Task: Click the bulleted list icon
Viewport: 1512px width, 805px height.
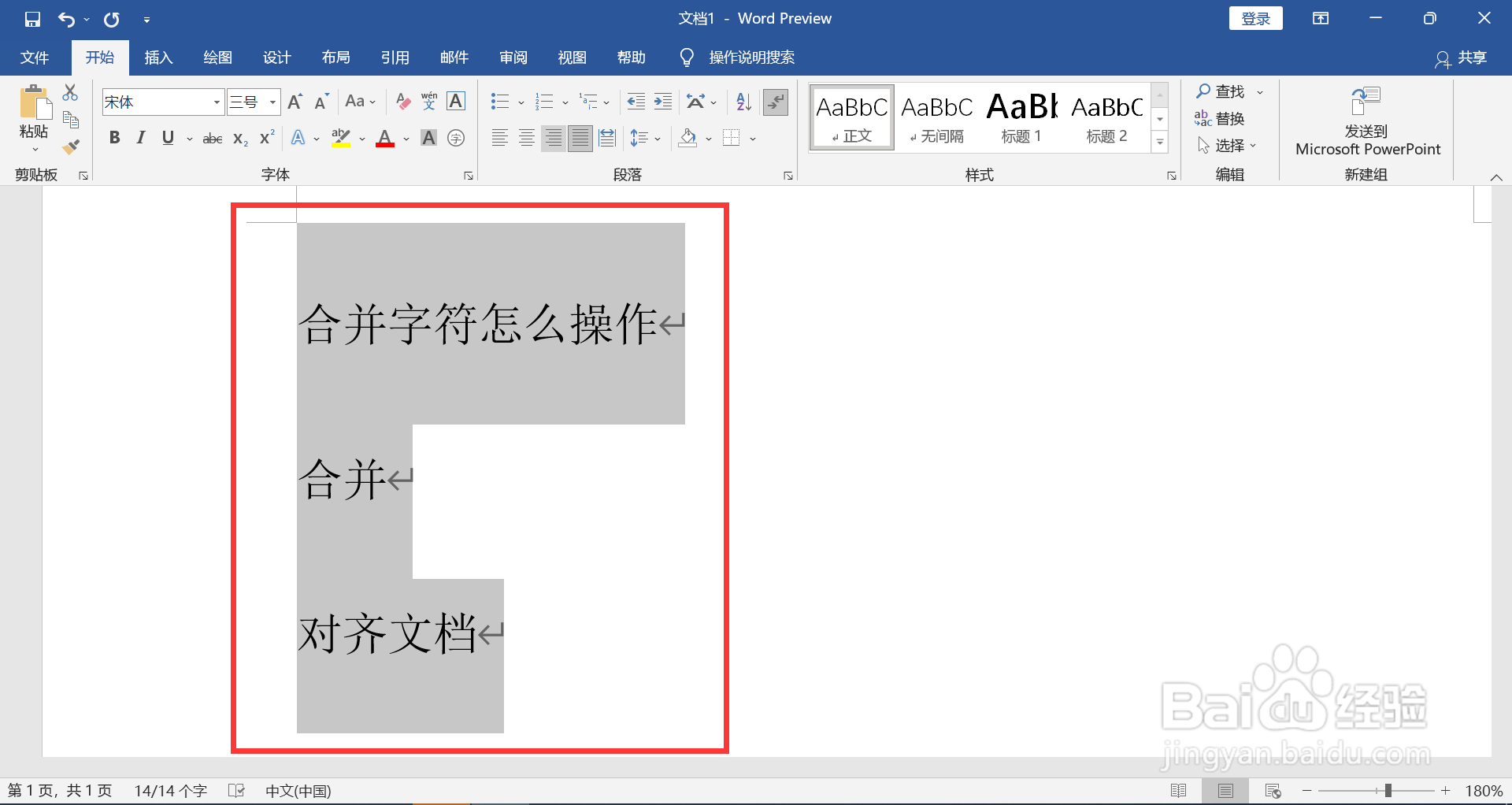Action: click(x=498, y=102)
